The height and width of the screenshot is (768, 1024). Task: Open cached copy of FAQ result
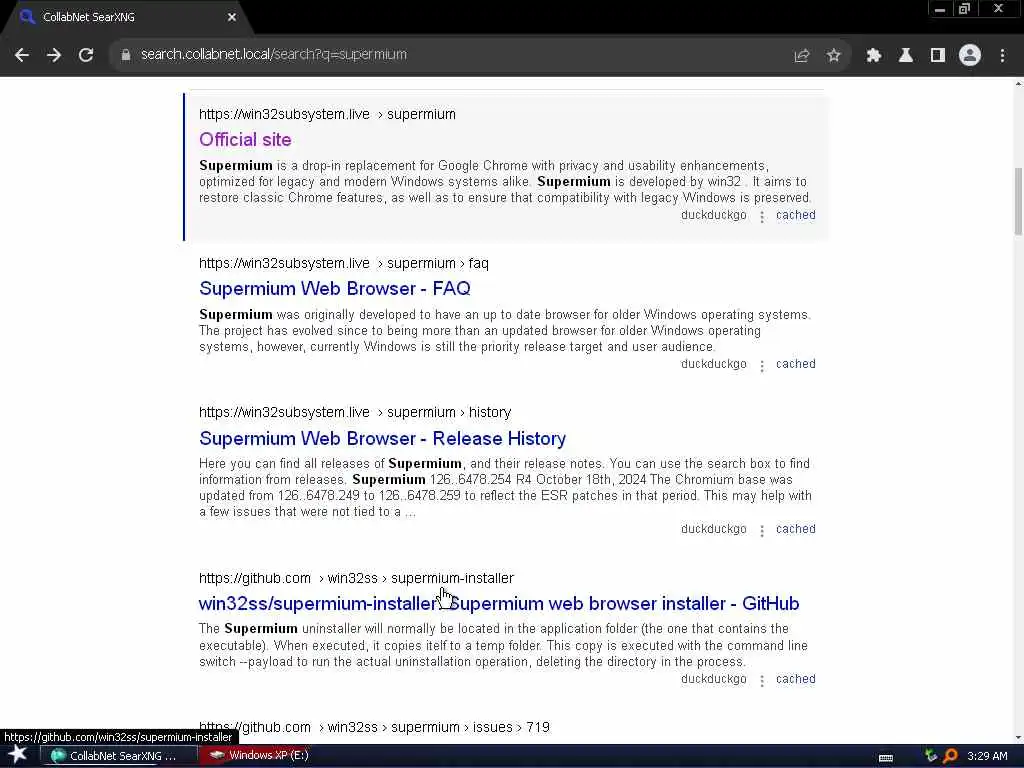click(x=795, y=364)
